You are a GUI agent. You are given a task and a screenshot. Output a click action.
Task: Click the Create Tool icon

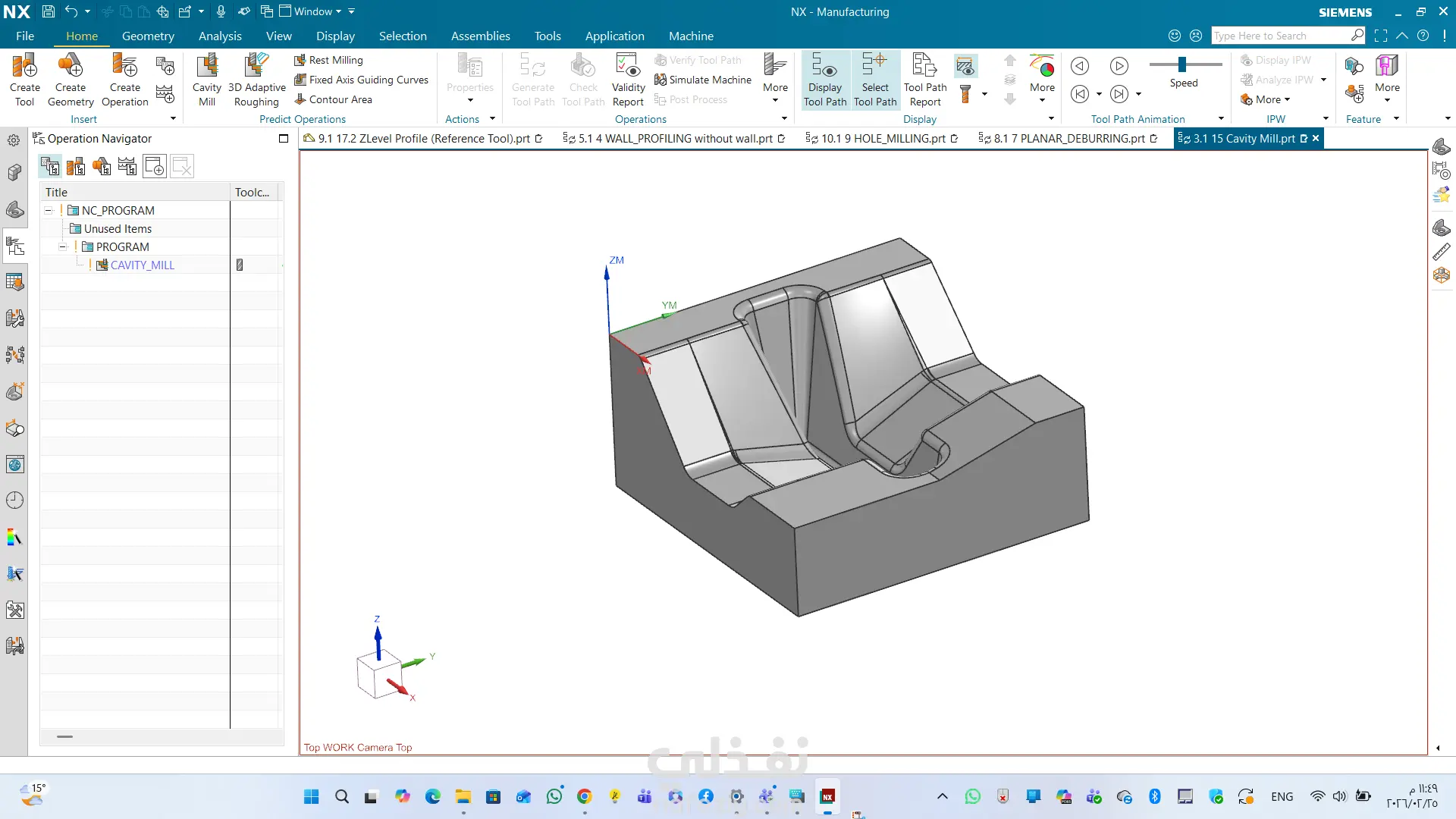tap(24, 67)
